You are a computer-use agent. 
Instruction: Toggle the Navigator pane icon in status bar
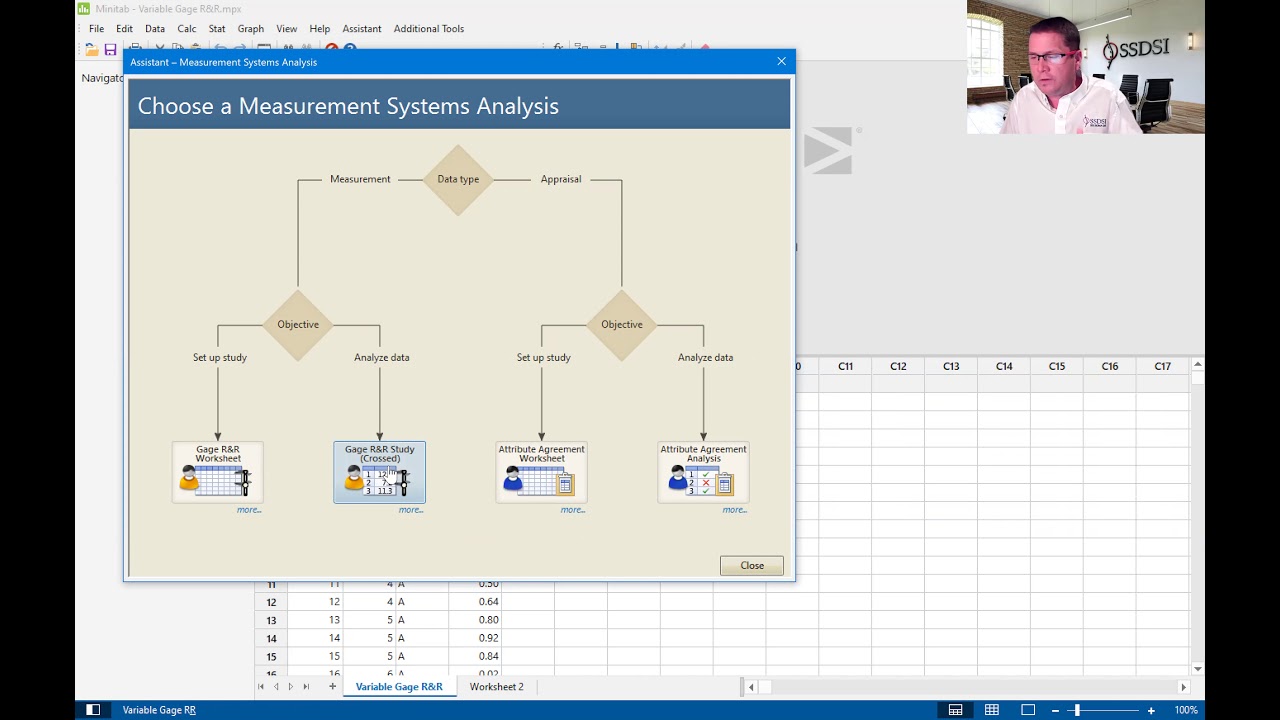tap(93, 710)
